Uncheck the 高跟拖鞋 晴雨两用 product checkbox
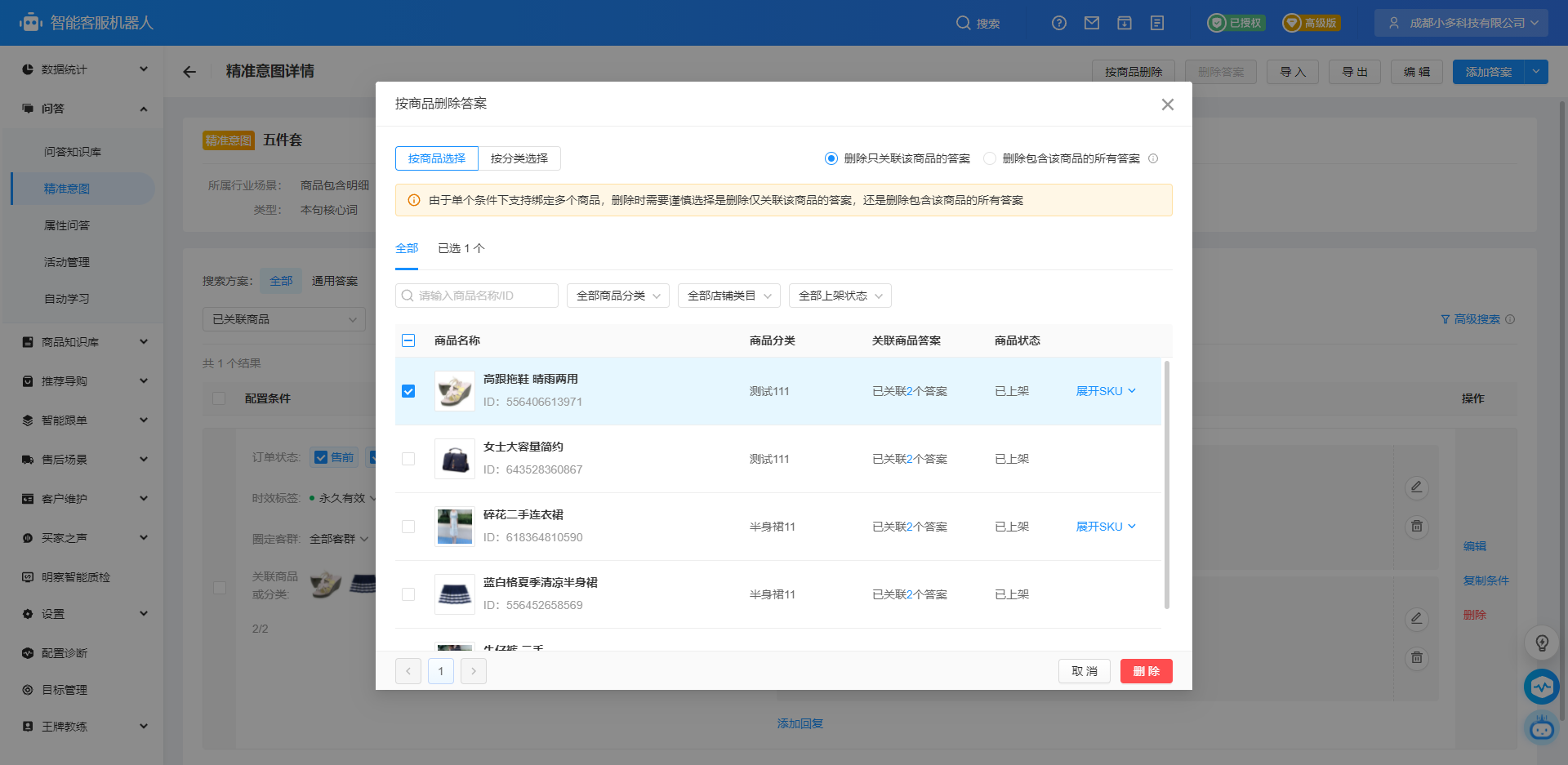The image size is (1568, 765). tap(408, 391)
